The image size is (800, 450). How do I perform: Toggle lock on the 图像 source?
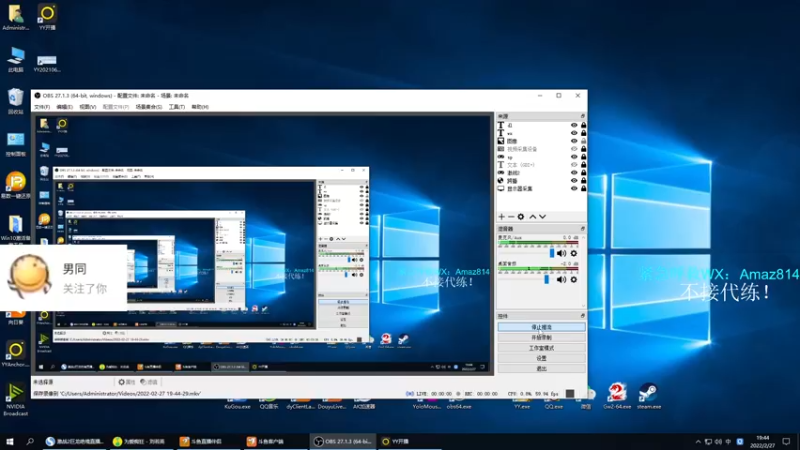(583, 141)
